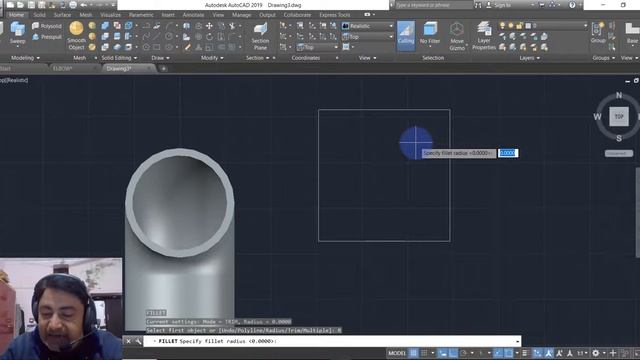Click the fillet radius dynamic input field
This screenshot has width=640, height=360.
[508, 153]
